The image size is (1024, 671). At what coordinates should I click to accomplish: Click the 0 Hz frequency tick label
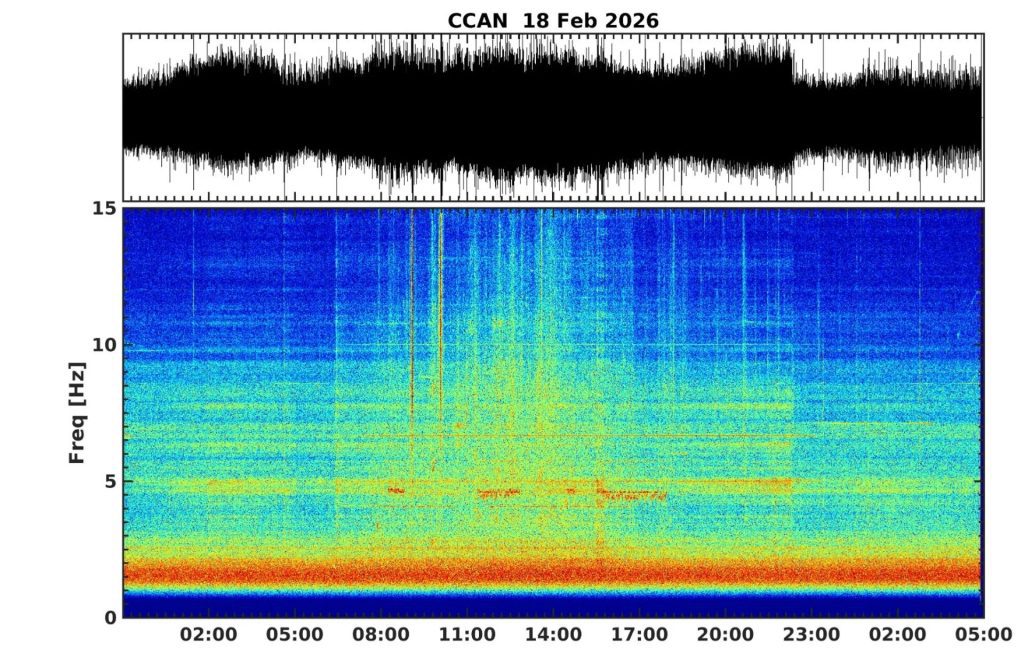click(110, 617)
